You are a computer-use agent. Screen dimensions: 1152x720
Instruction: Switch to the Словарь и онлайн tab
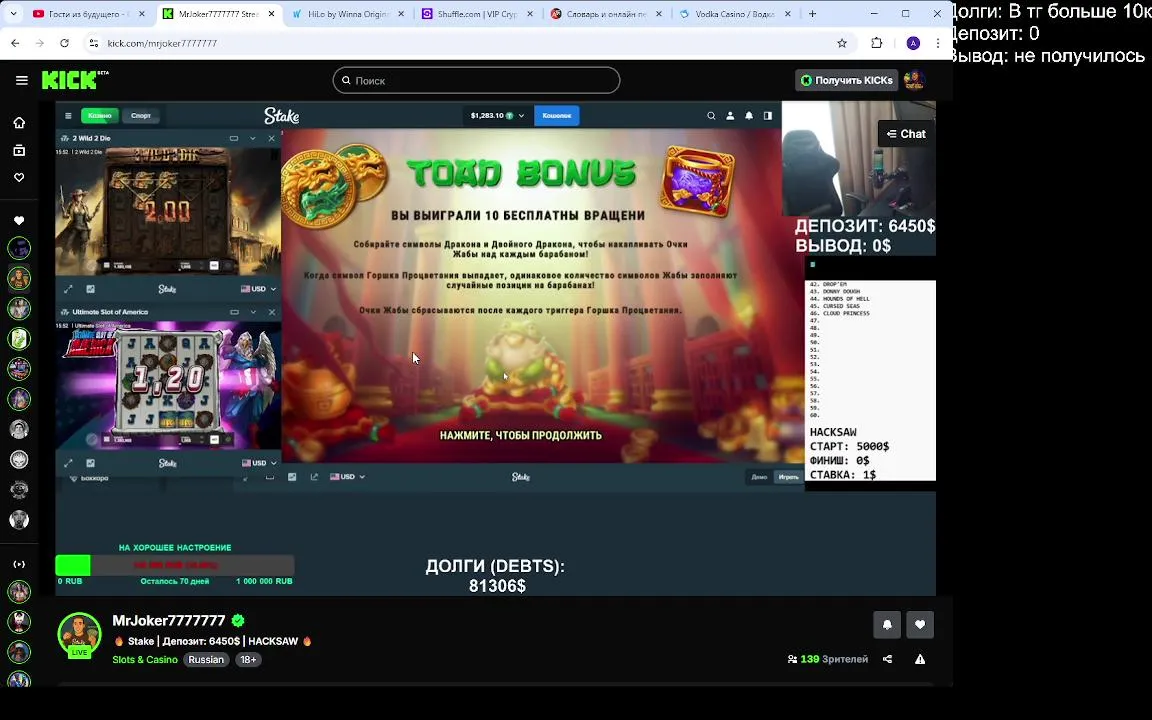pyautogui.click(x=607, y=14)
